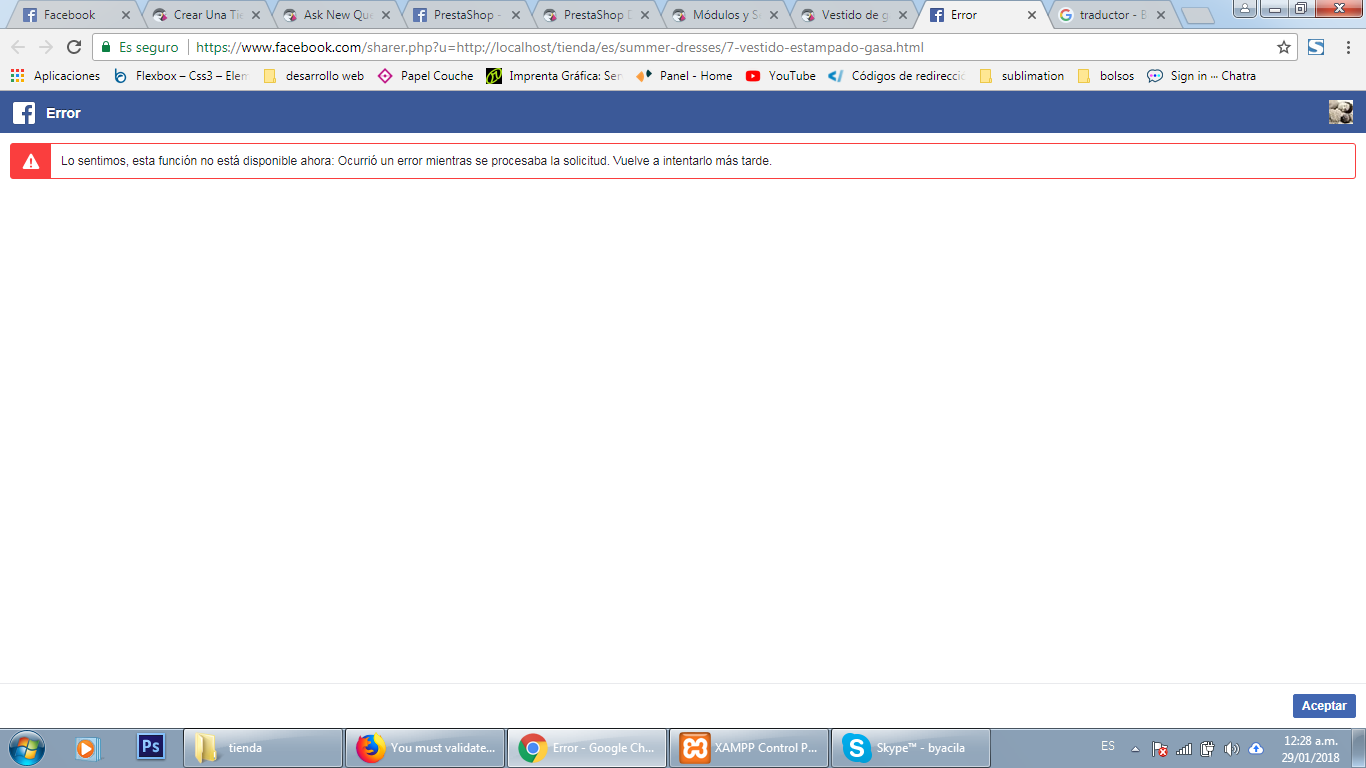Open the YouTube bookmark
Screen dimensions: 1366x768
(780, 76)
